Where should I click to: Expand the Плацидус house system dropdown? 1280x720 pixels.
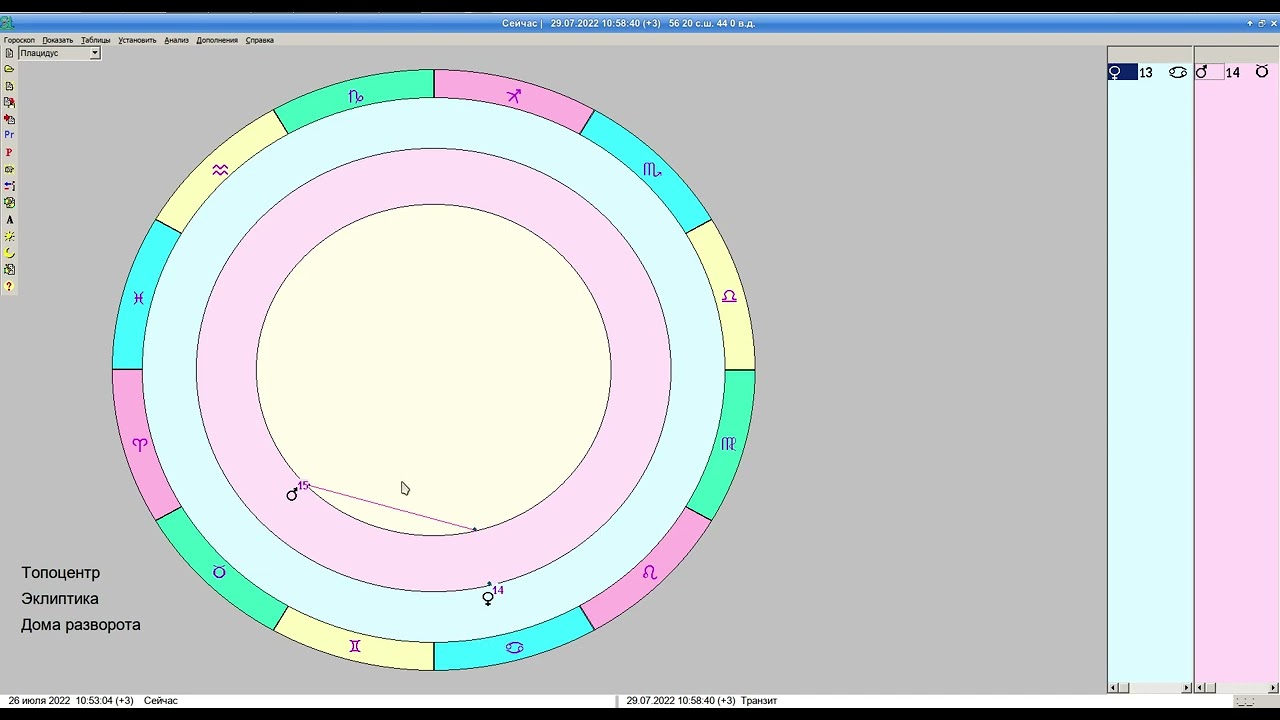coord(95,53)
